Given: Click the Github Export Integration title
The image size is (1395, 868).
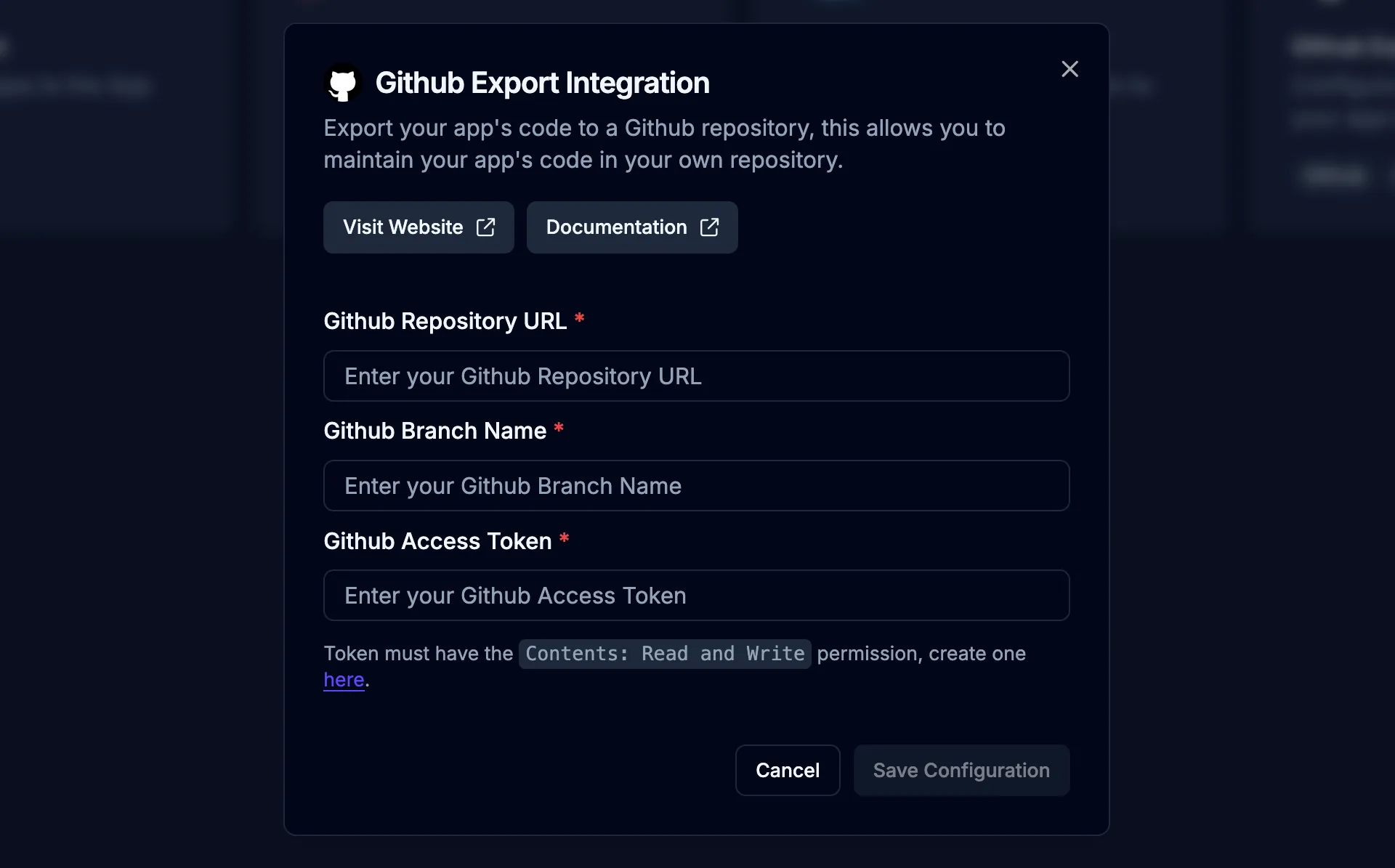Looking at the screenshot, I should point(542,82).
